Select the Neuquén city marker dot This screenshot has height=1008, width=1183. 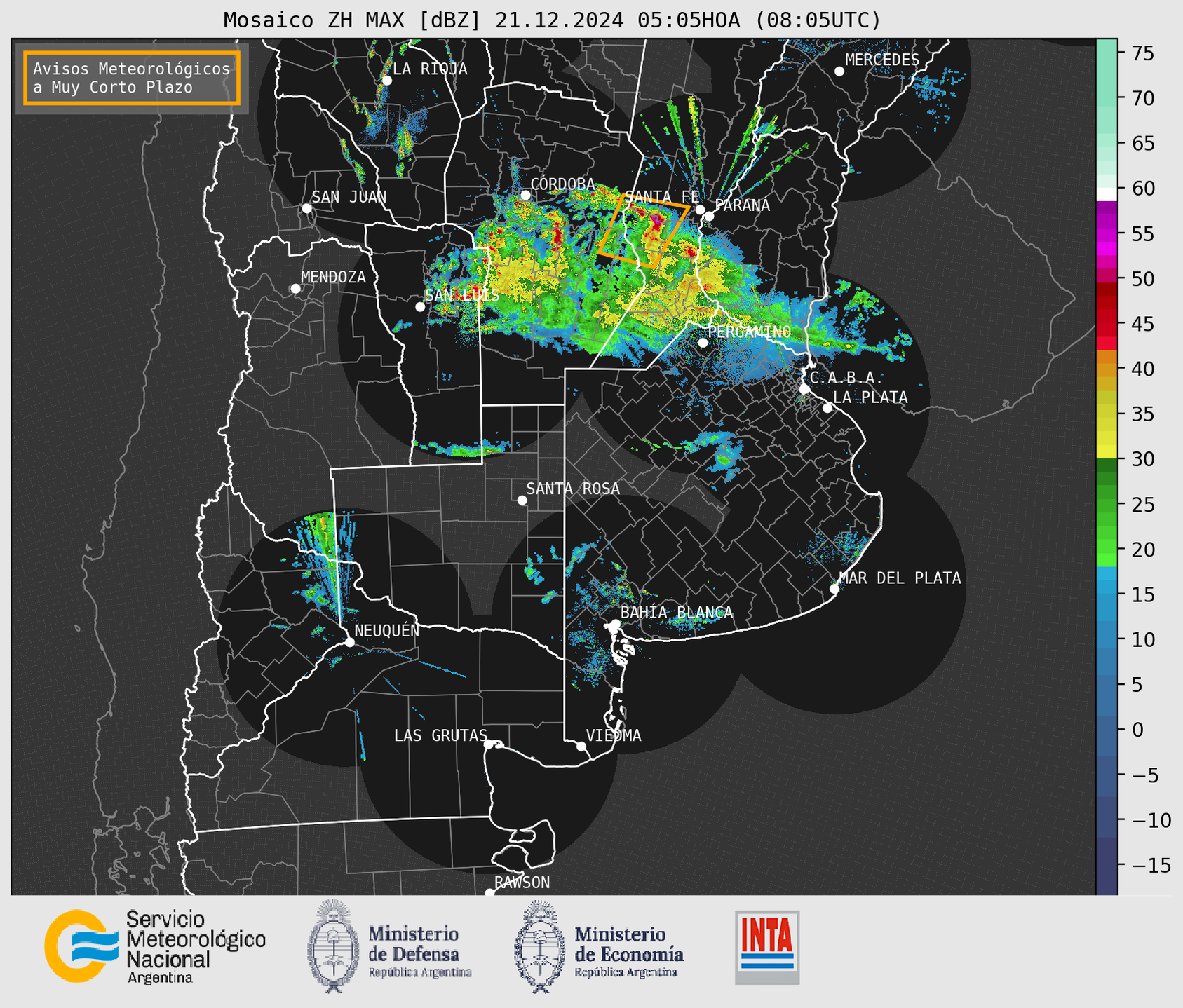click(349, 642)
